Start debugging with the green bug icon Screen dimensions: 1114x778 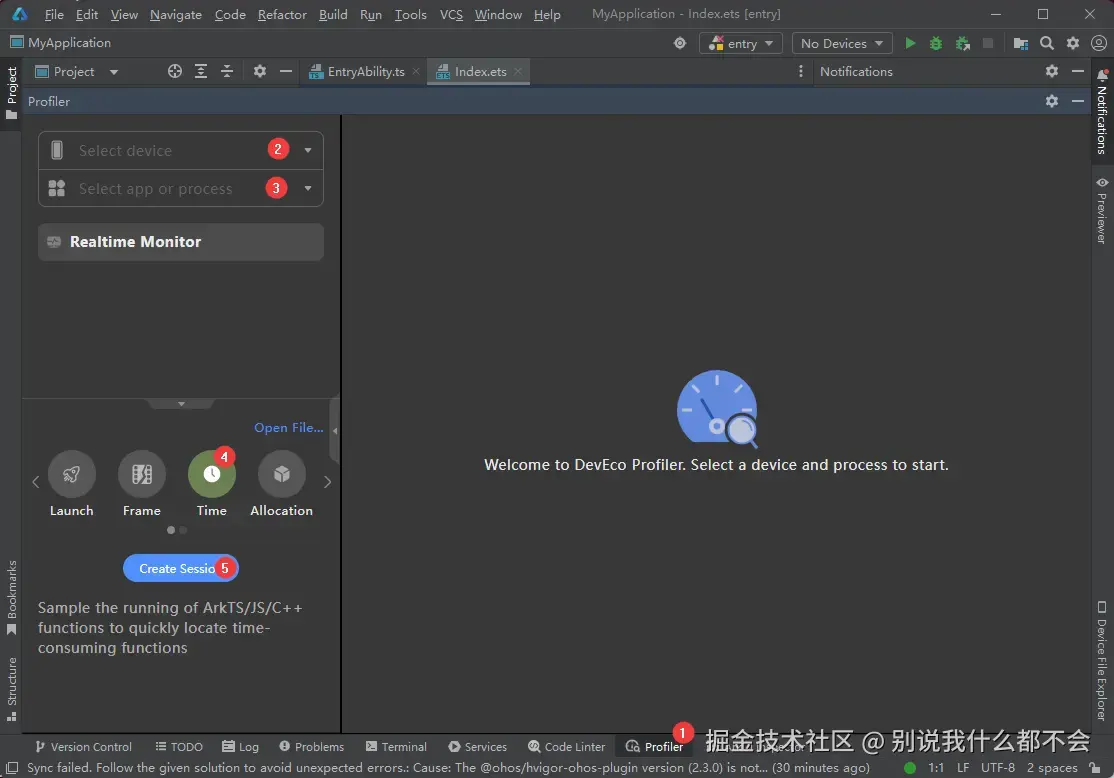pyautogui.click(x=936, y=43)
